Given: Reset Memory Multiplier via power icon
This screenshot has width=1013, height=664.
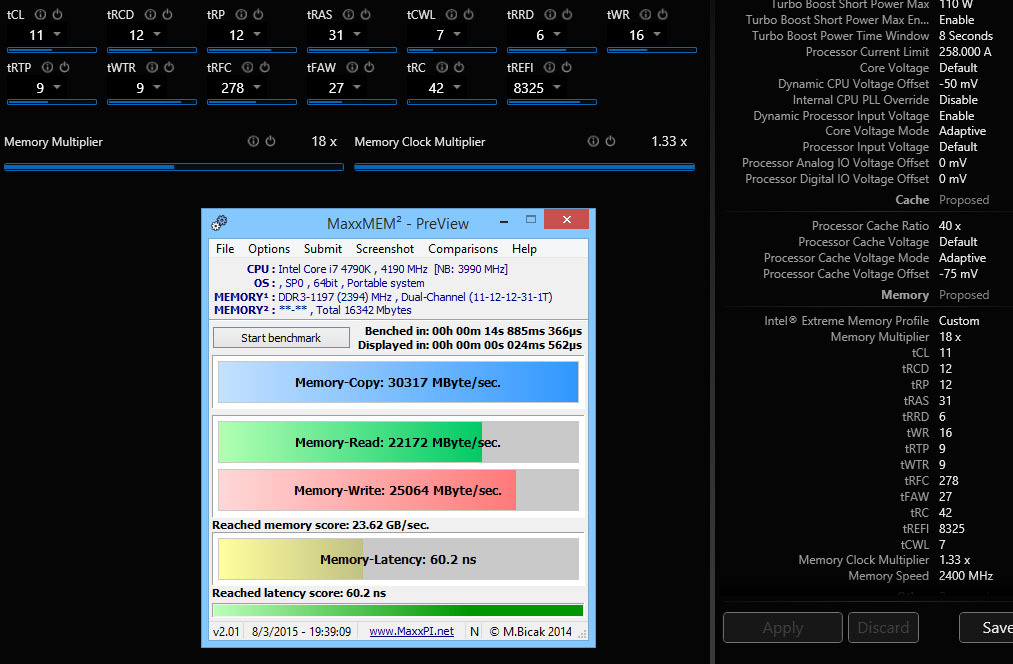Looking at the screenshot, I should (271, 141).
